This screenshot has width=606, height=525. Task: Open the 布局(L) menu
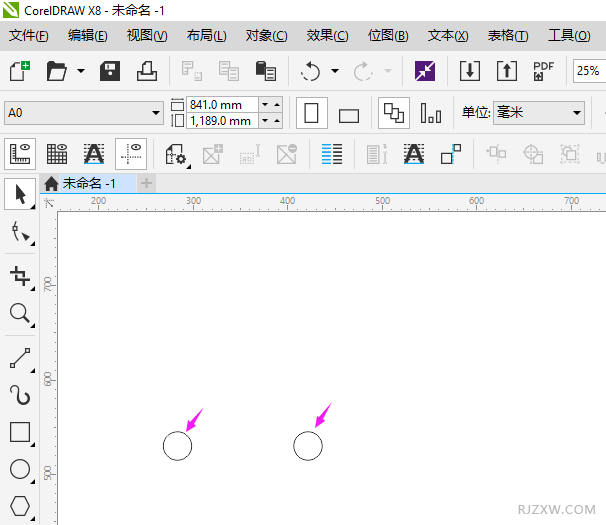pyautogui.click(x=206, y=36)
